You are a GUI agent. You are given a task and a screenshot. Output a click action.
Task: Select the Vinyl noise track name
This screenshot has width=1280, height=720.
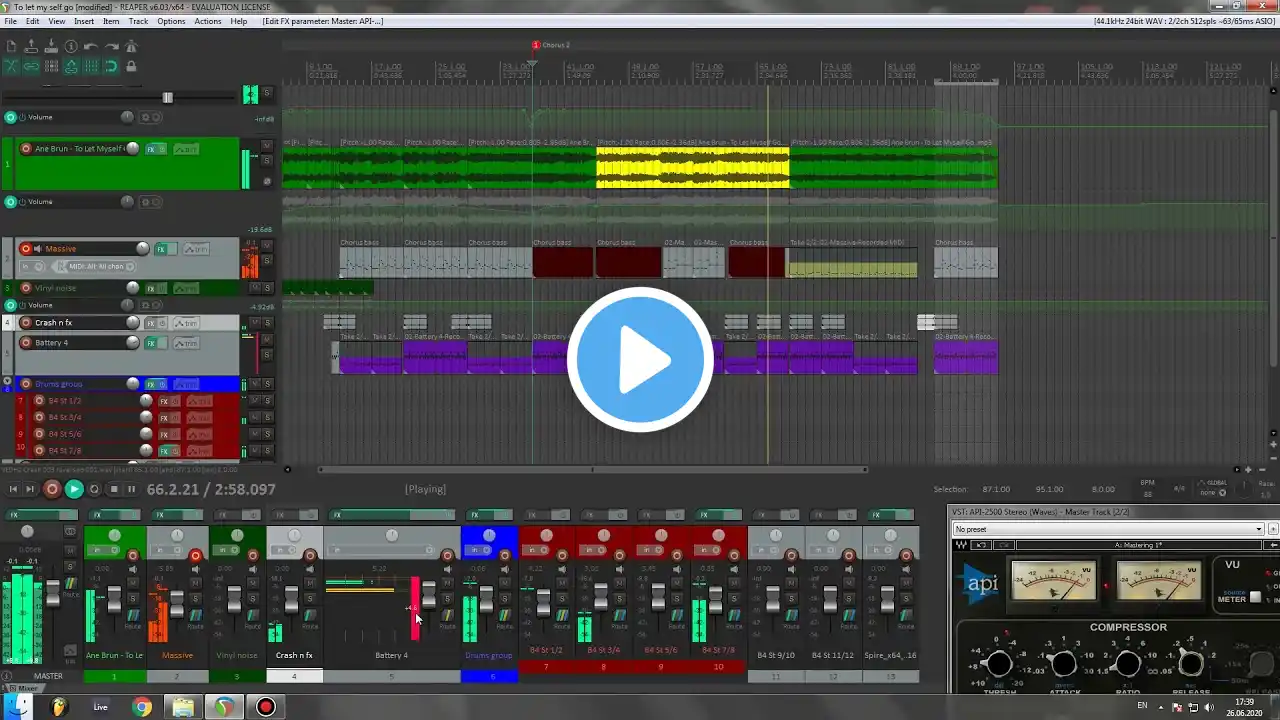tap(55, 288)
